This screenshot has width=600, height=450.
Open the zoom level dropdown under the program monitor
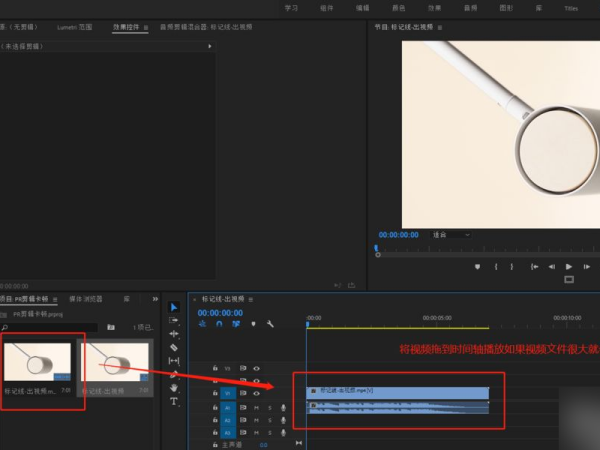[x=450, y=234]
